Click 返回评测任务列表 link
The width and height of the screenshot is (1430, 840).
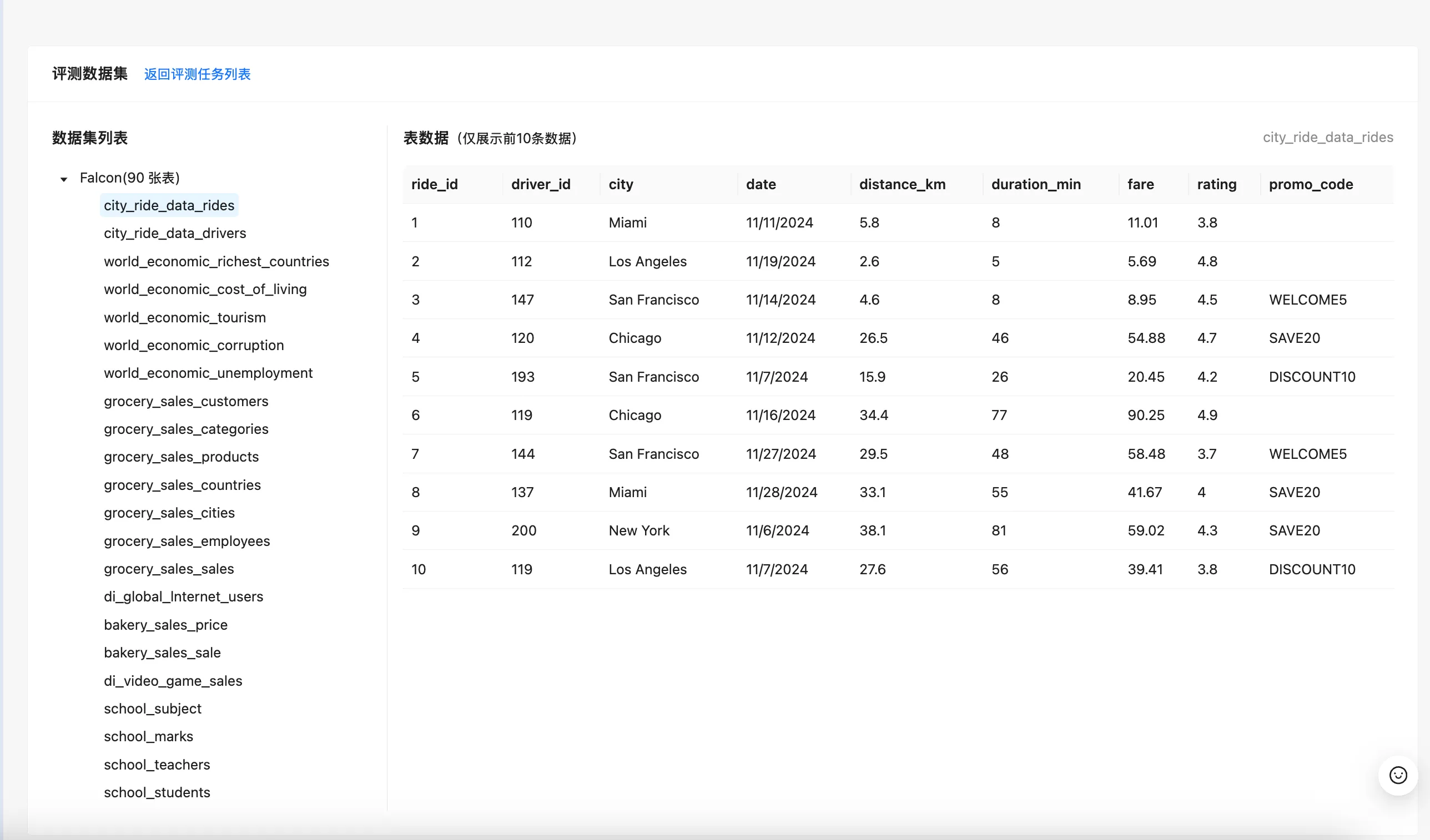tap(197, 74)
